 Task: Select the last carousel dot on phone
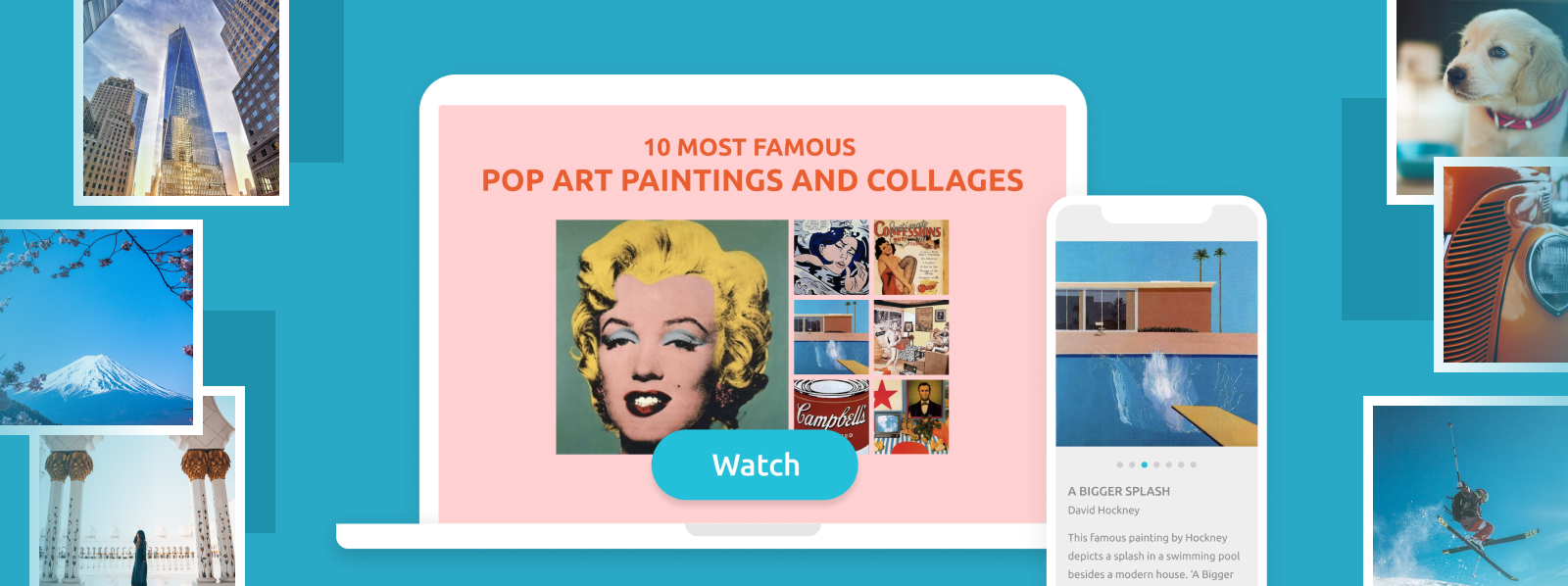1193,464
